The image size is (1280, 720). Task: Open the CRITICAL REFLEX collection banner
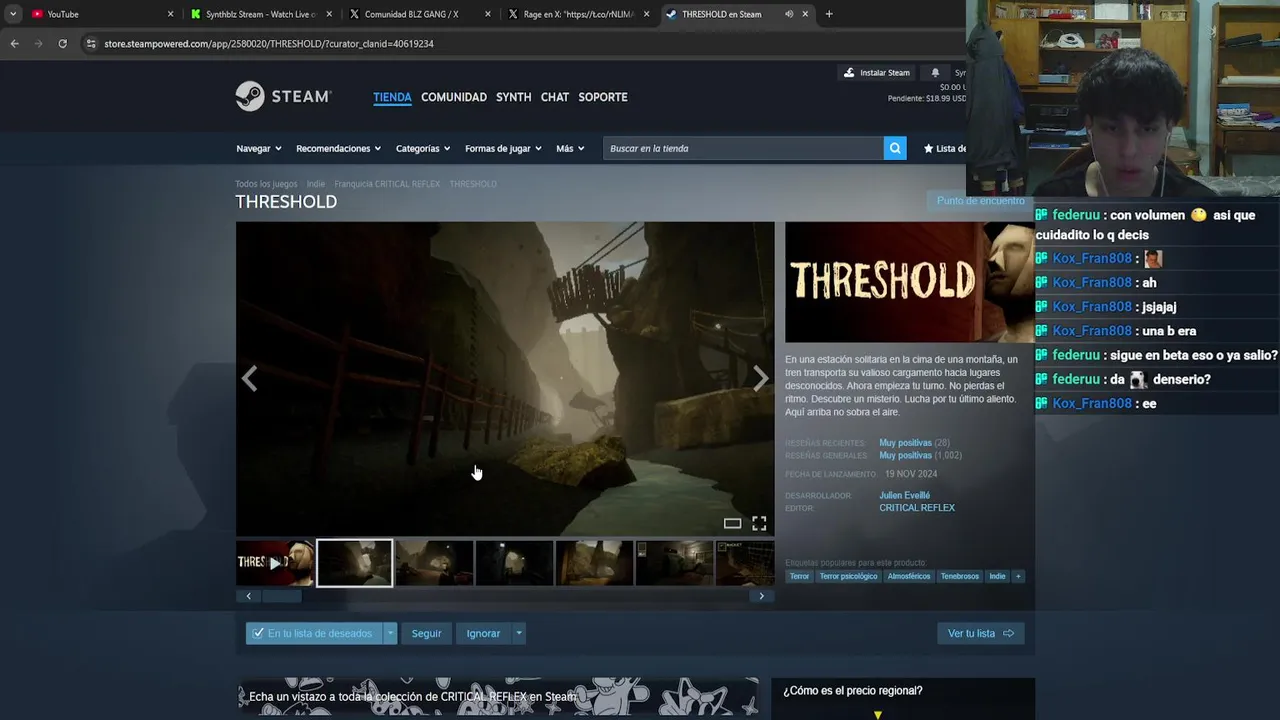point(498,697)
